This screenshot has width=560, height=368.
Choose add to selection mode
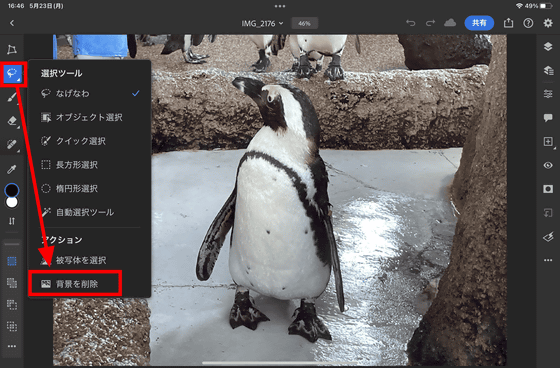coord(12,283)
